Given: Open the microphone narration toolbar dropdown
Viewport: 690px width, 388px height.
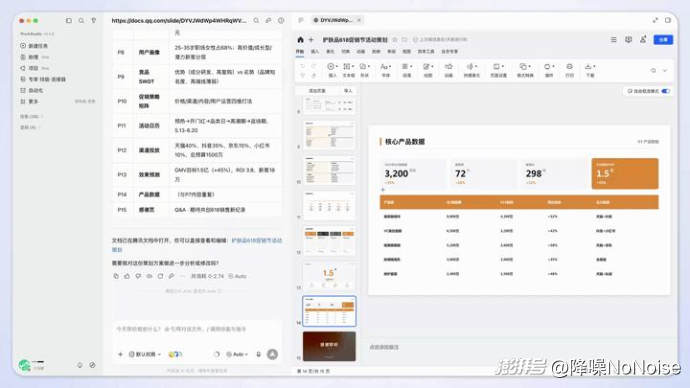Looking at the screenshot, I should (x=471, y=70).
